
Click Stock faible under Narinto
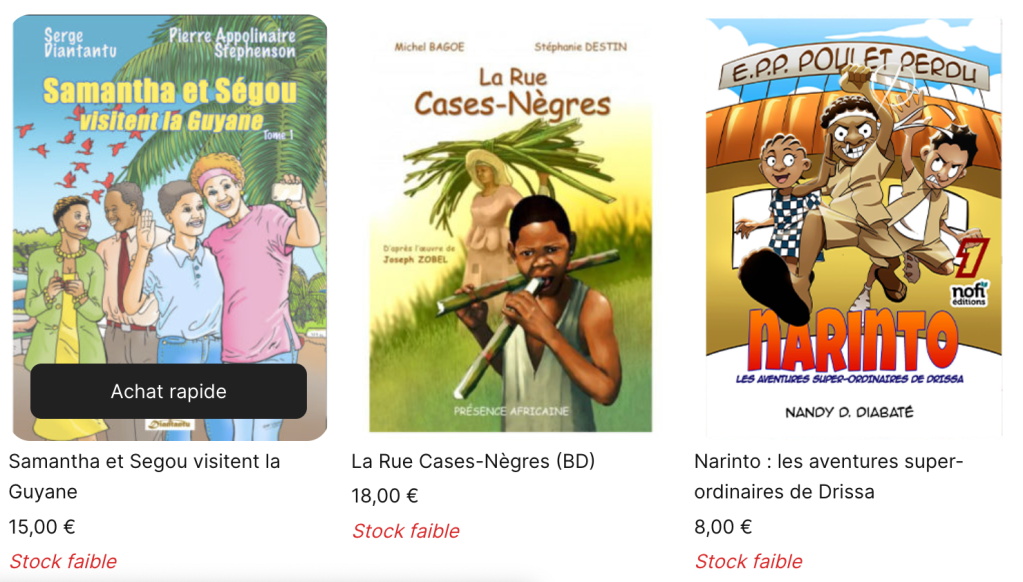click(748, 561)
